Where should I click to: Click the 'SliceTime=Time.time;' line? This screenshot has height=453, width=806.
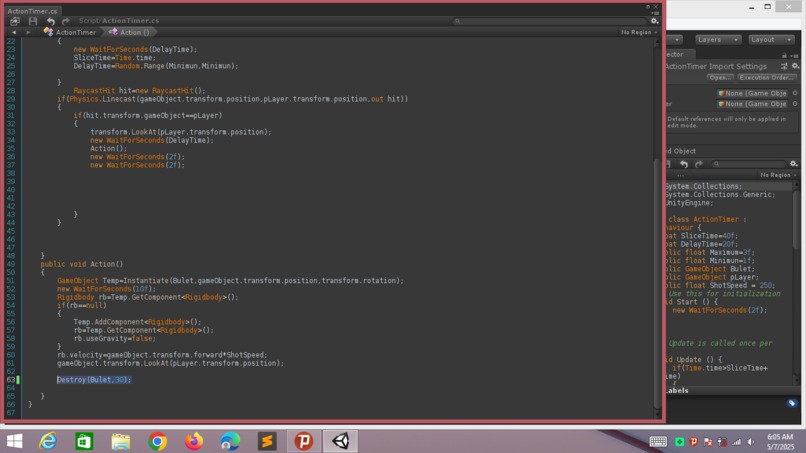coord(115,58)
